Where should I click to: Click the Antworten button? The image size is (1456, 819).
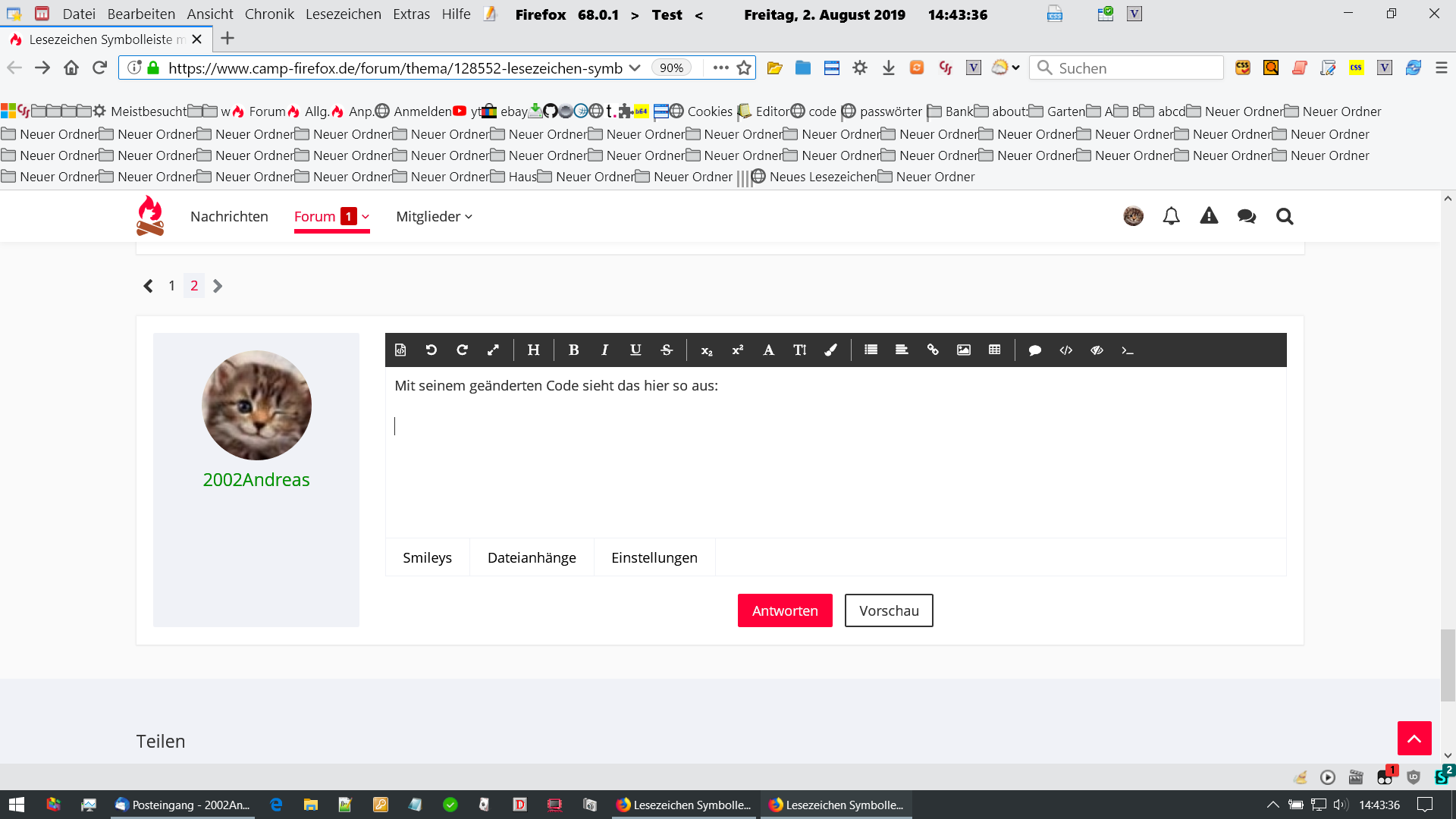click(x=785, y=610)
